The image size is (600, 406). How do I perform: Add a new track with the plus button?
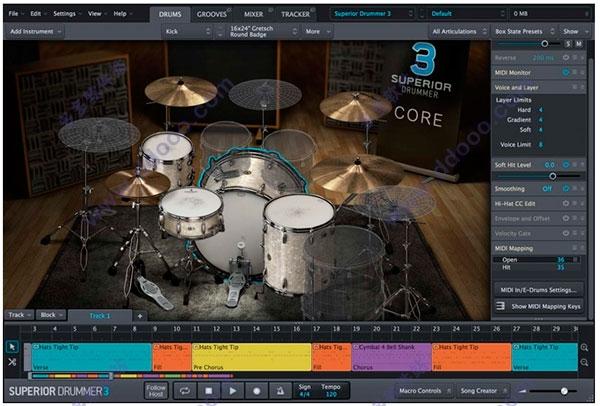(x=140, y=316)
